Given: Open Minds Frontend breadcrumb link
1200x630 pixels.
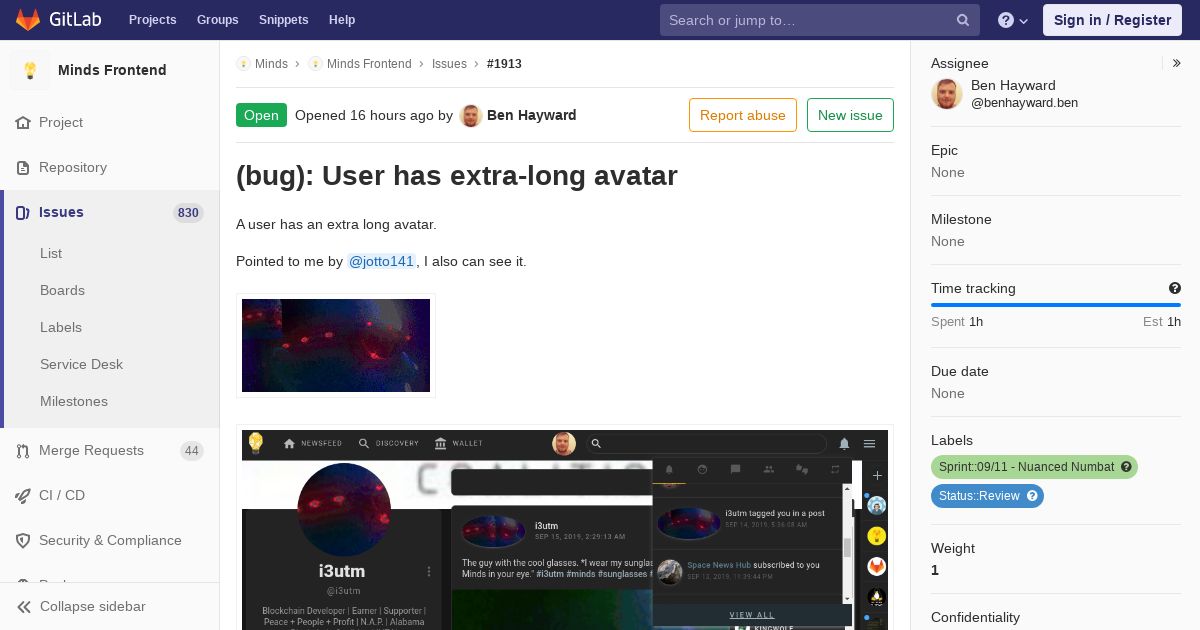Looking at the screenshot, I should [369, 64].
